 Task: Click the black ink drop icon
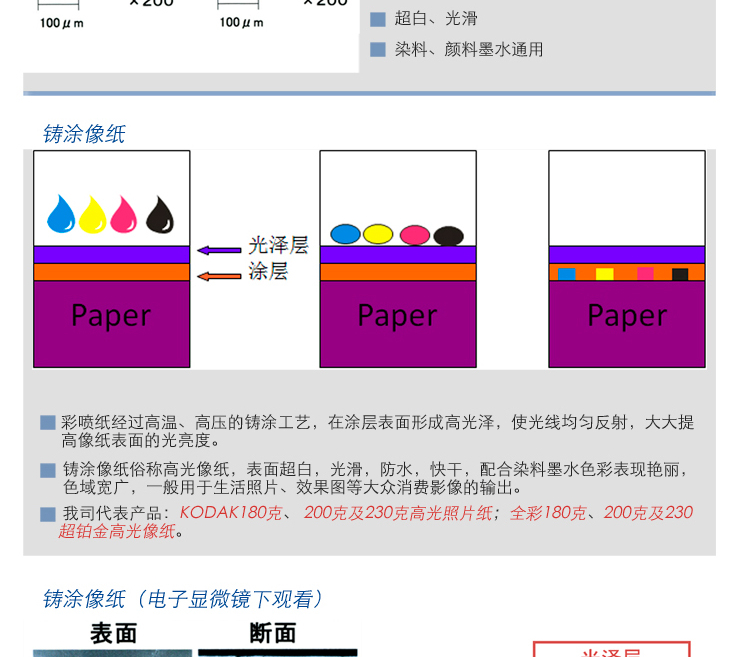click(160, 214)
